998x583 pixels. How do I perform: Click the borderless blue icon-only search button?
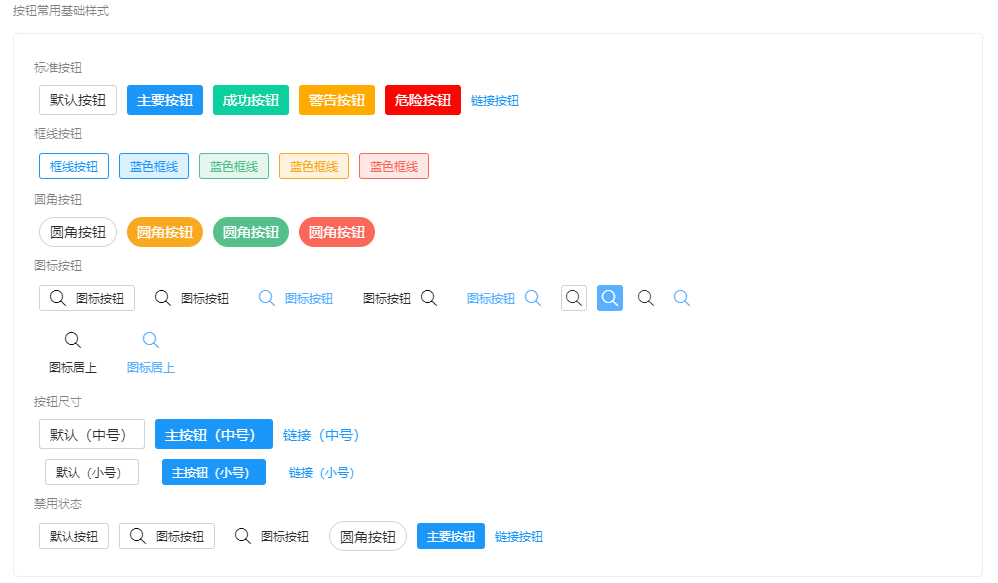681,298
